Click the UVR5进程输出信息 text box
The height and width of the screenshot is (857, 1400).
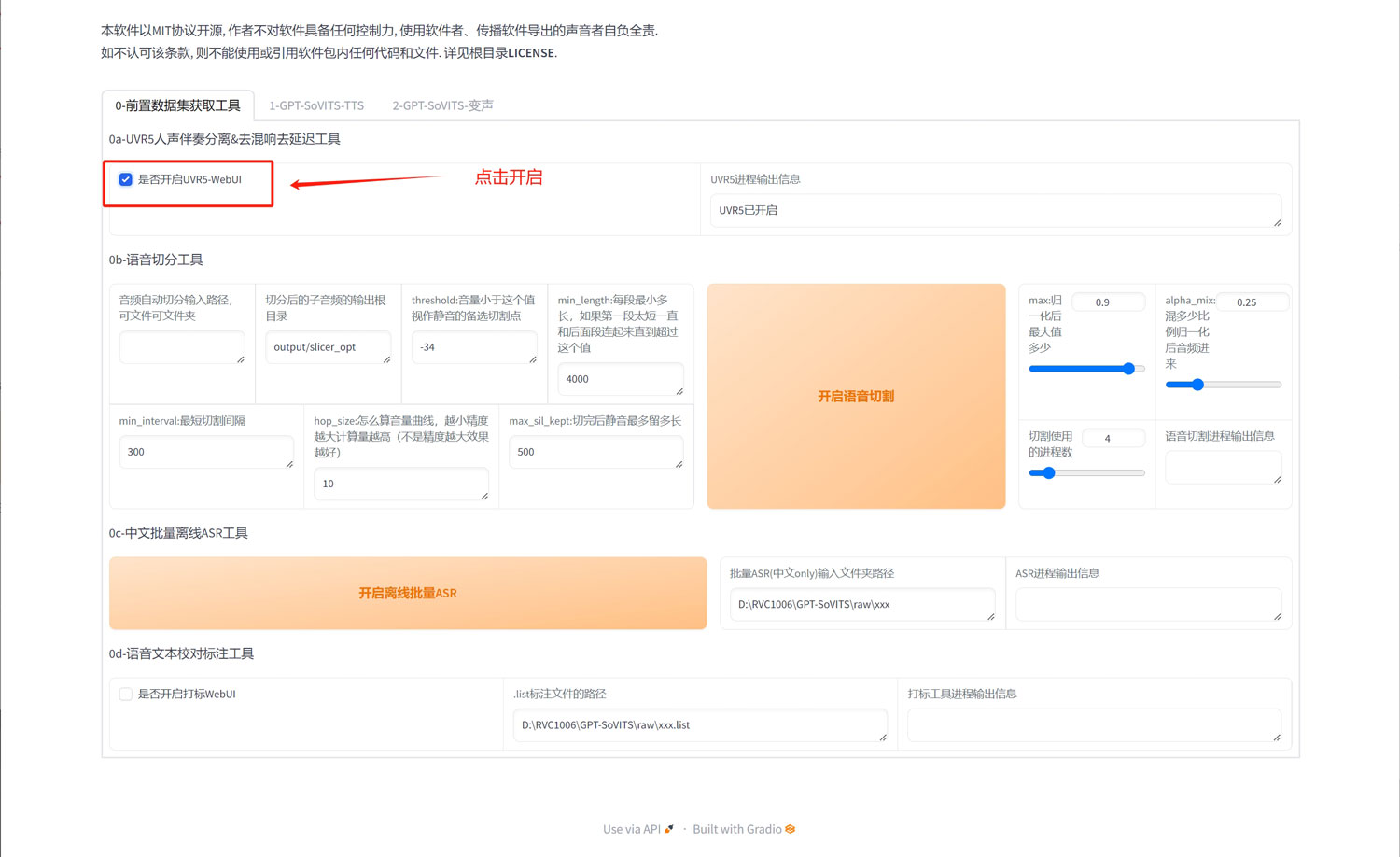(x=996, y=210)
